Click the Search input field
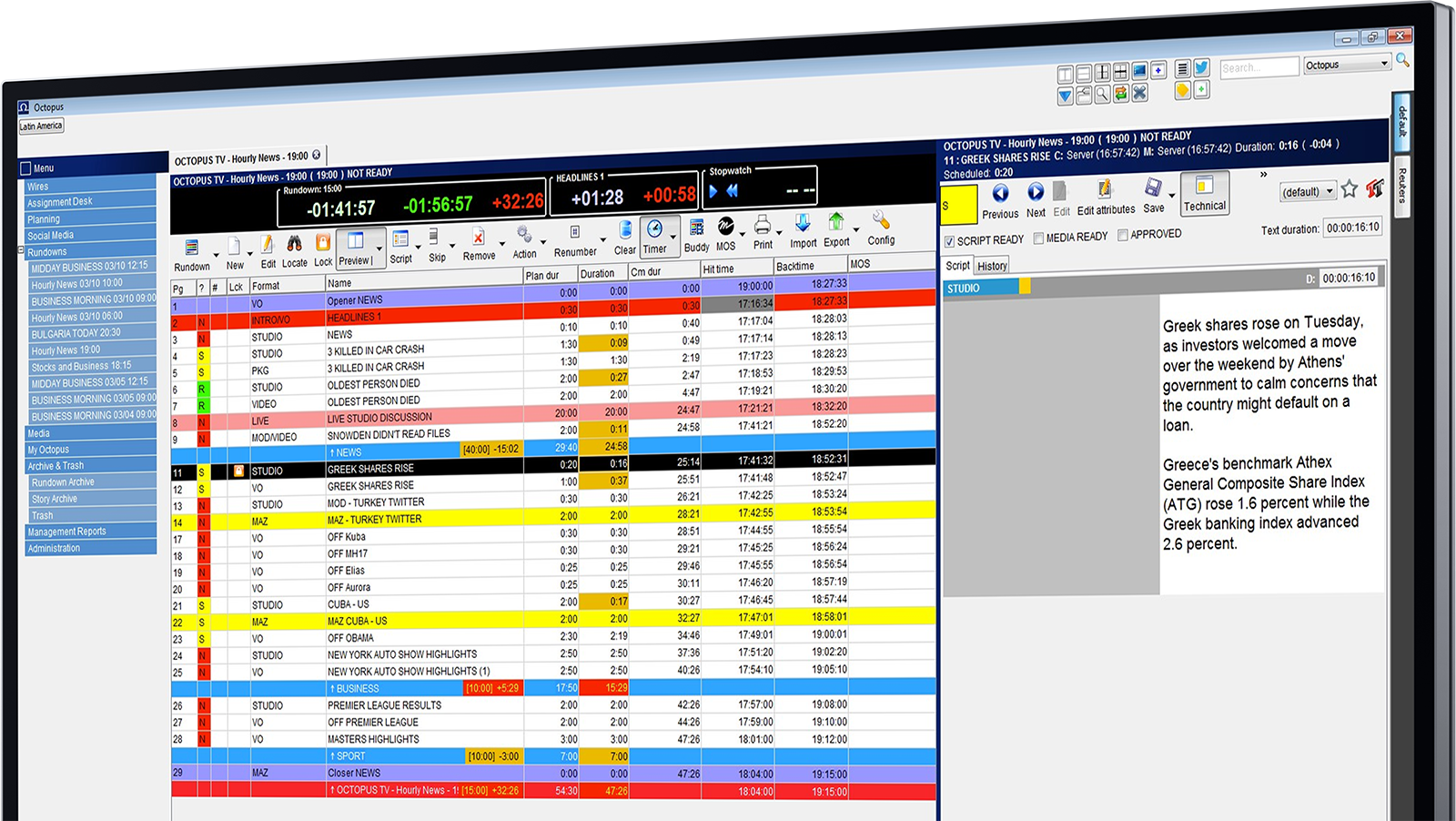Viewport: 1456px width, 821px height. pos(1259,67)
